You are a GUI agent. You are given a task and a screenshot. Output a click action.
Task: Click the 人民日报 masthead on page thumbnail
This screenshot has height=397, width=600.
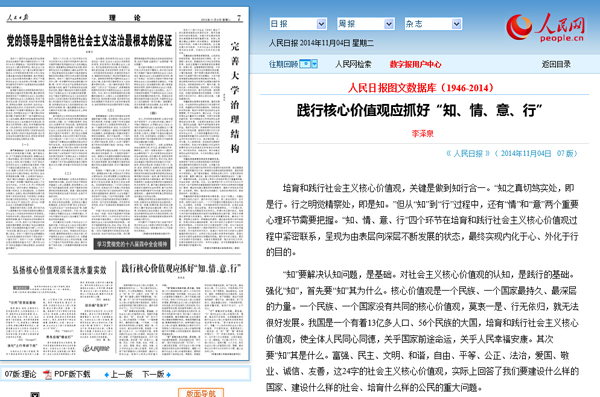click(18, 17)
